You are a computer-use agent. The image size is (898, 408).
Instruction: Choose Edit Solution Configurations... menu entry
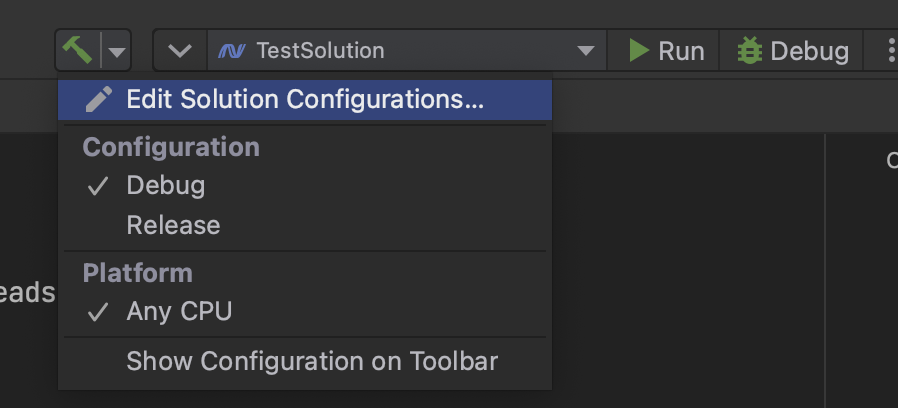coord(305,100)
